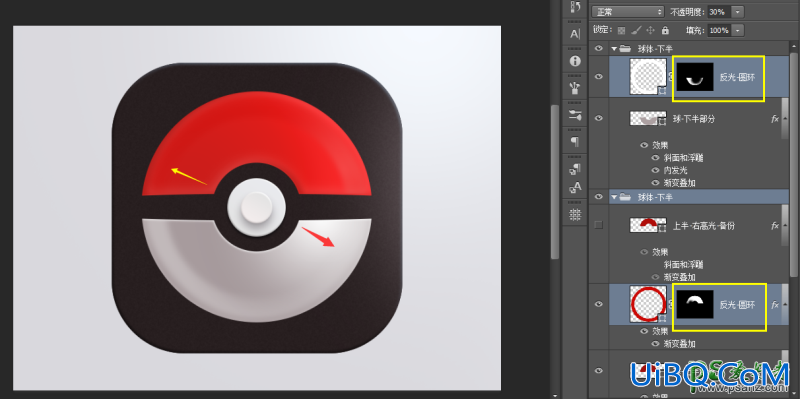Open the 不透明度 opacity slider arrow

coord(737,11)
